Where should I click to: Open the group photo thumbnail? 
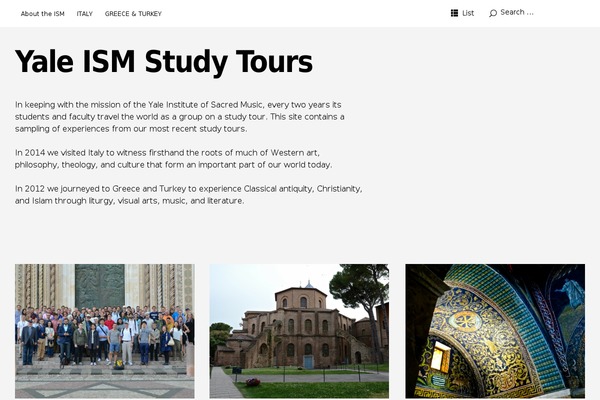(x=105, y=331)
